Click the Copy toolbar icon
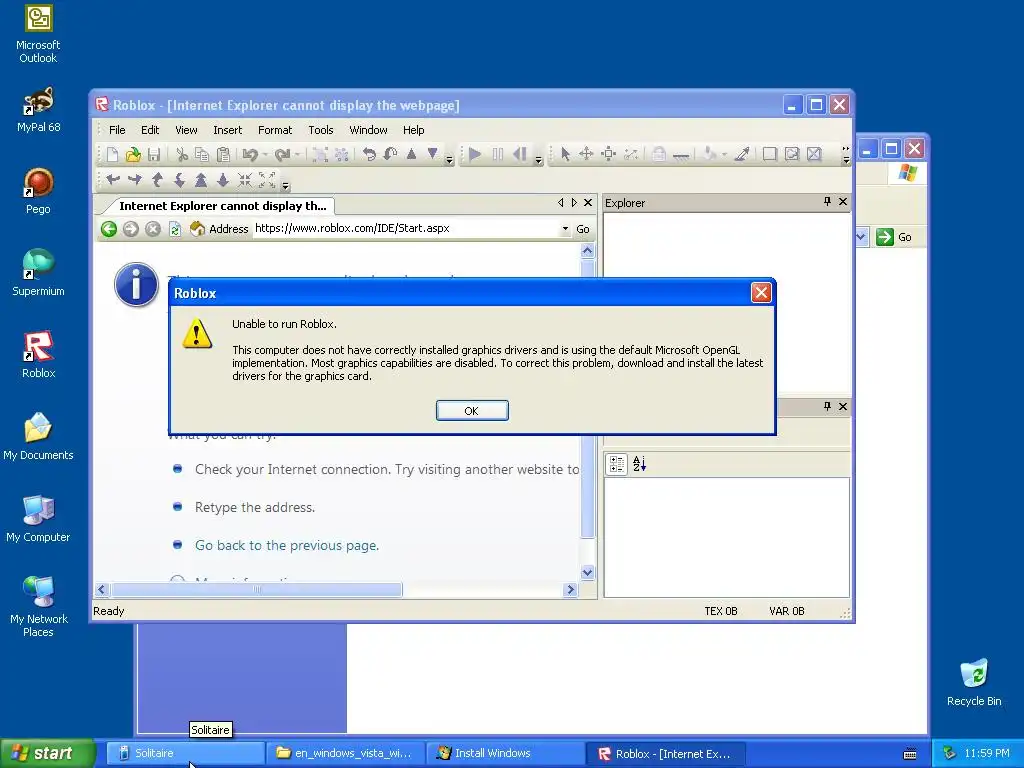1024x768 pixels. [x=202, y=154]
